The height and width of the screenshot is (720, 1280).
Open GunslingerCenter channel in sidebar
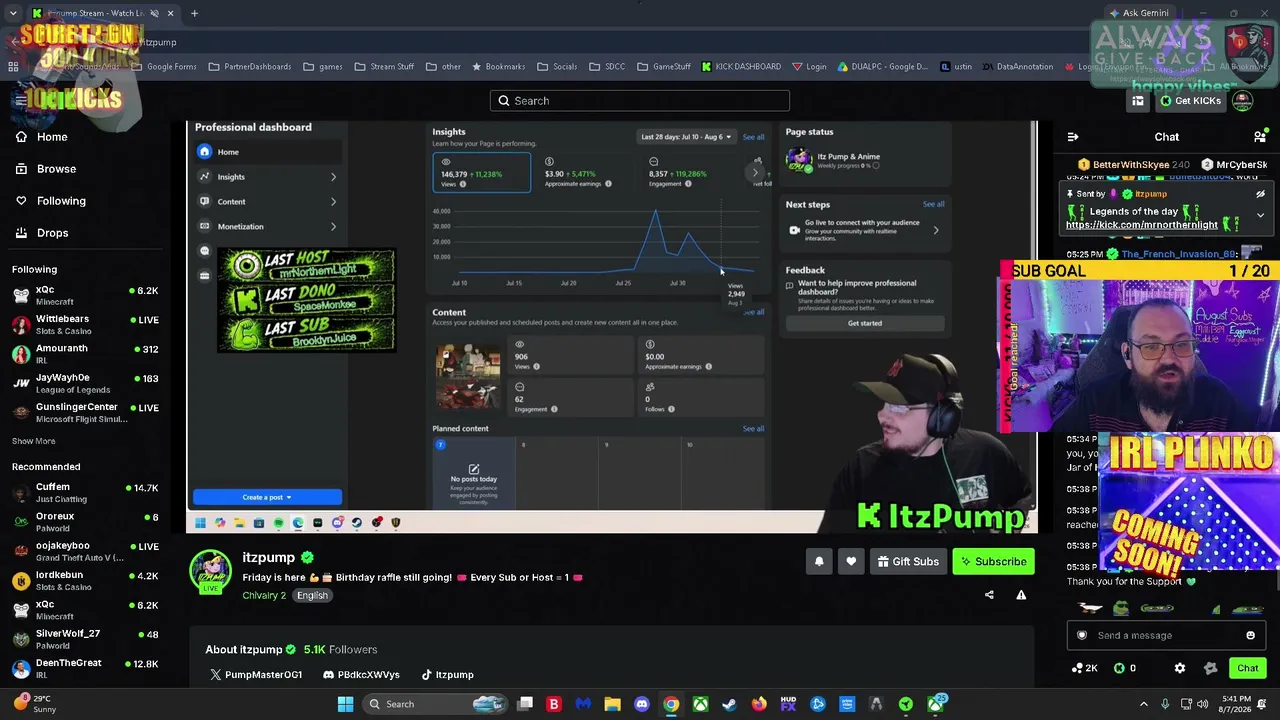click(84, 413)
